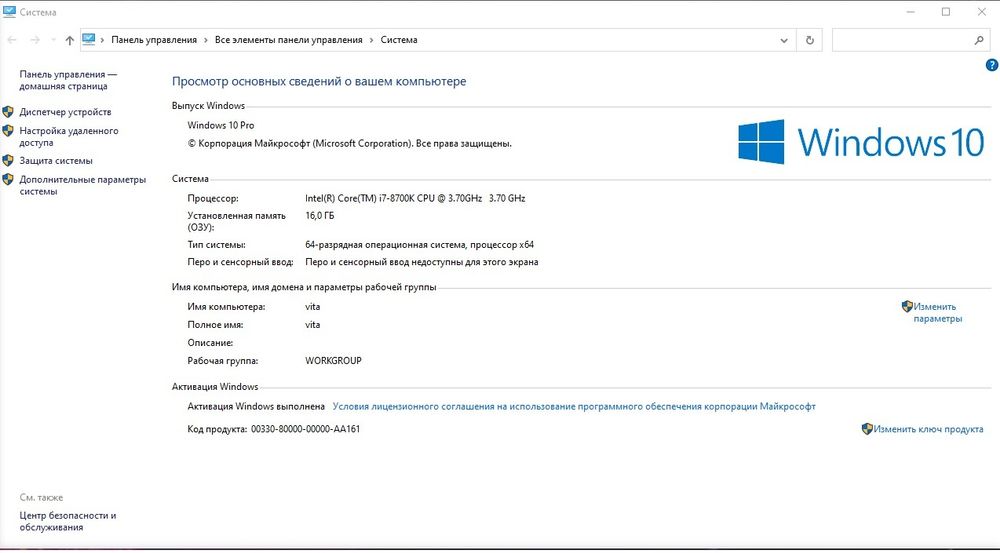The width and height of the screenshot is (1000, 553).
Task: Click the System window title icon
Action: pos(9,11)
